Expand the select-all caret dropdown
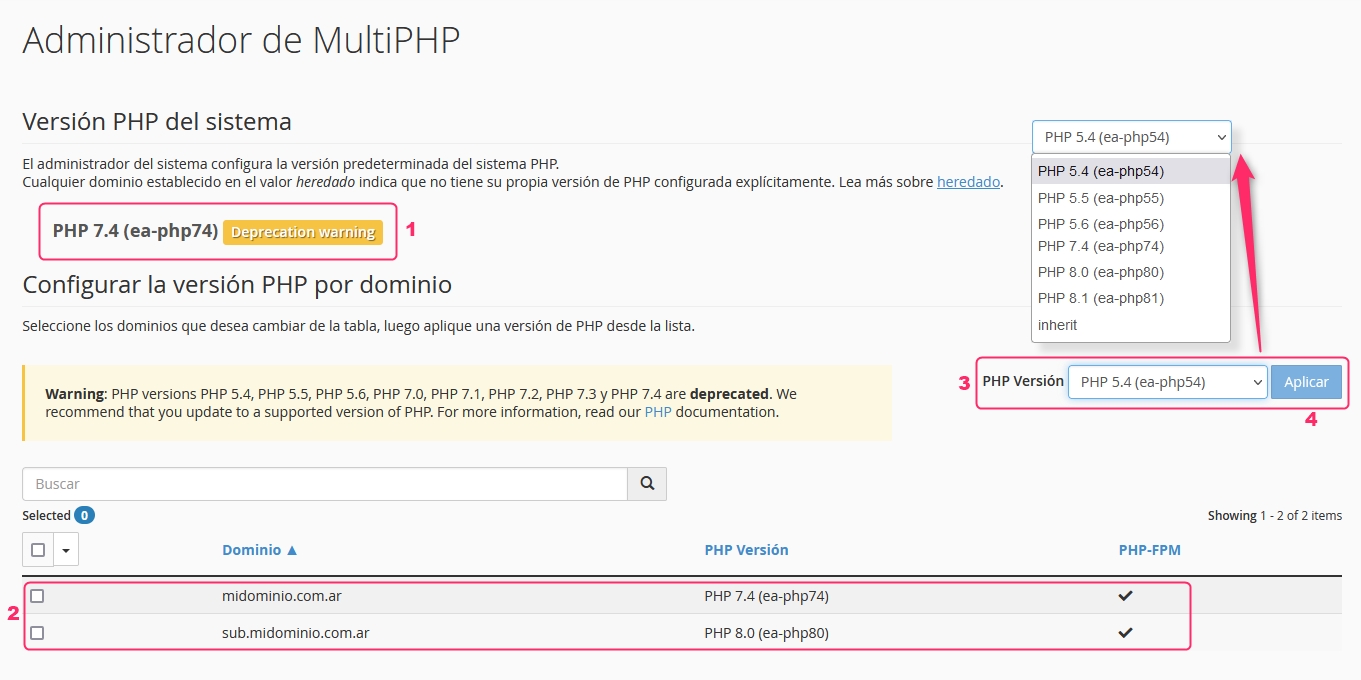Image resolution: width=1361 pixels, height=680 pixels. tap(66, 549)
